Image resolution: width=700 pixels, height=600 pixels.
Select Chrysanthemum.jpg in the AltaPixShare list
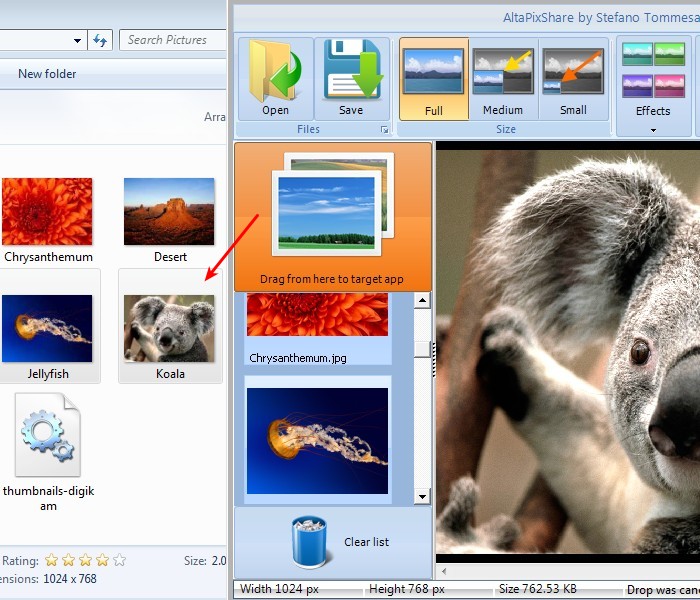[318, 329]
